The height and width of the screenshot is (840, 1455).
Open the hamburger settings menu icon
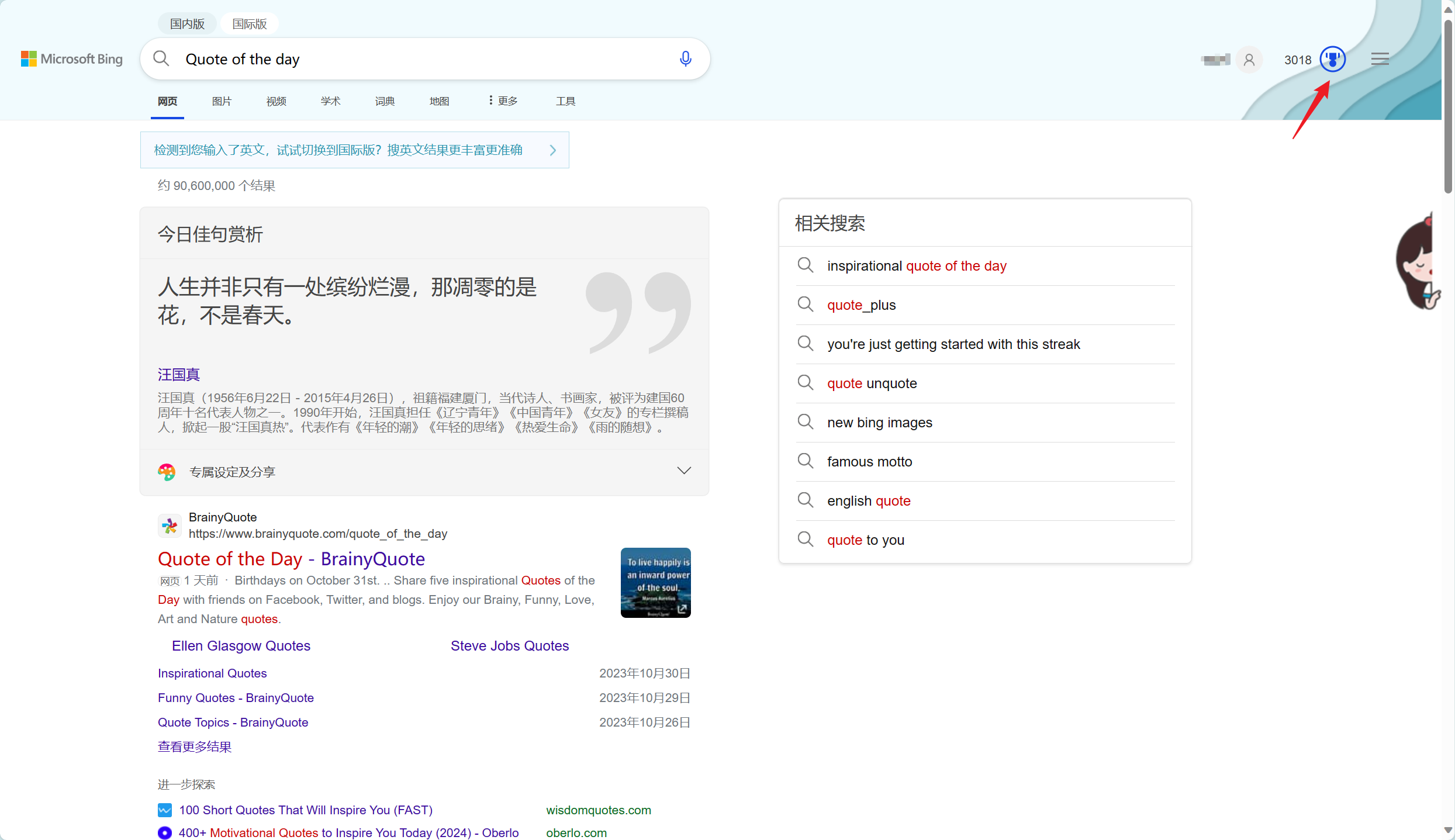coord(1380,59)
